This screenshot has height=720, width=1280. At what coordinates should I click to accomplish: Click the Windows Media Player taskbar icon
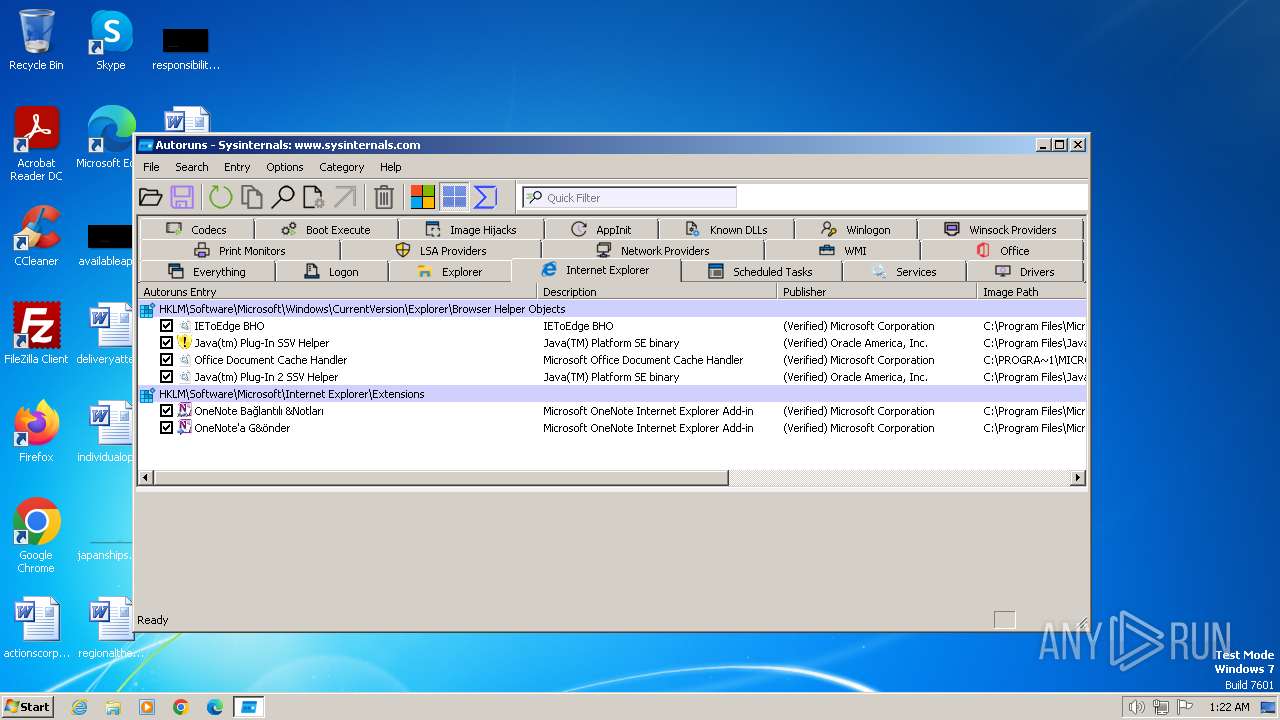pos(147,707)
